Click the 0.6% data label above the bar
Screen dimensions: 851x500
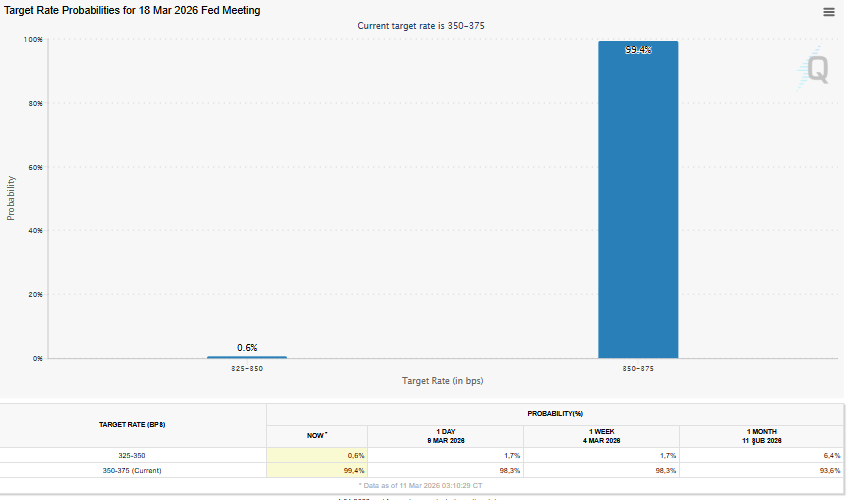click(247, 347)
